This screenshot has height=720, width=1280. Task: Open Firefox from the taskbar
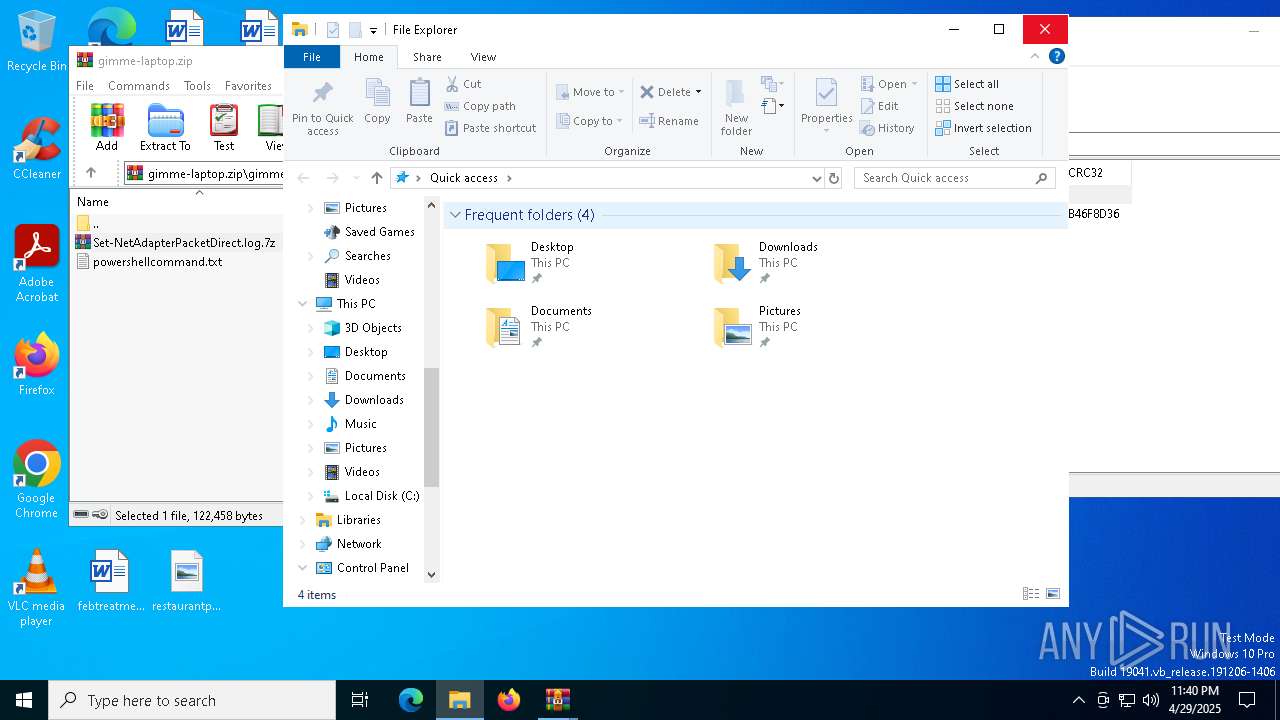click(x=508, y=700)
